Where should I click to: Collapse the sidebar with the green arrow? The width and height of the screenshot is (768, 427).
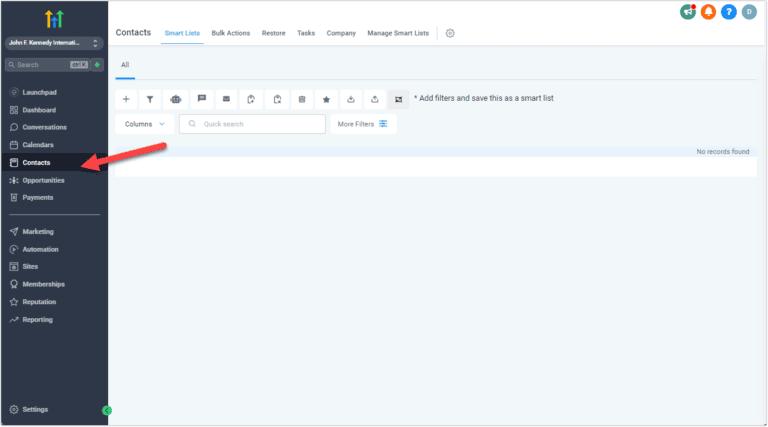coord(107,410)
